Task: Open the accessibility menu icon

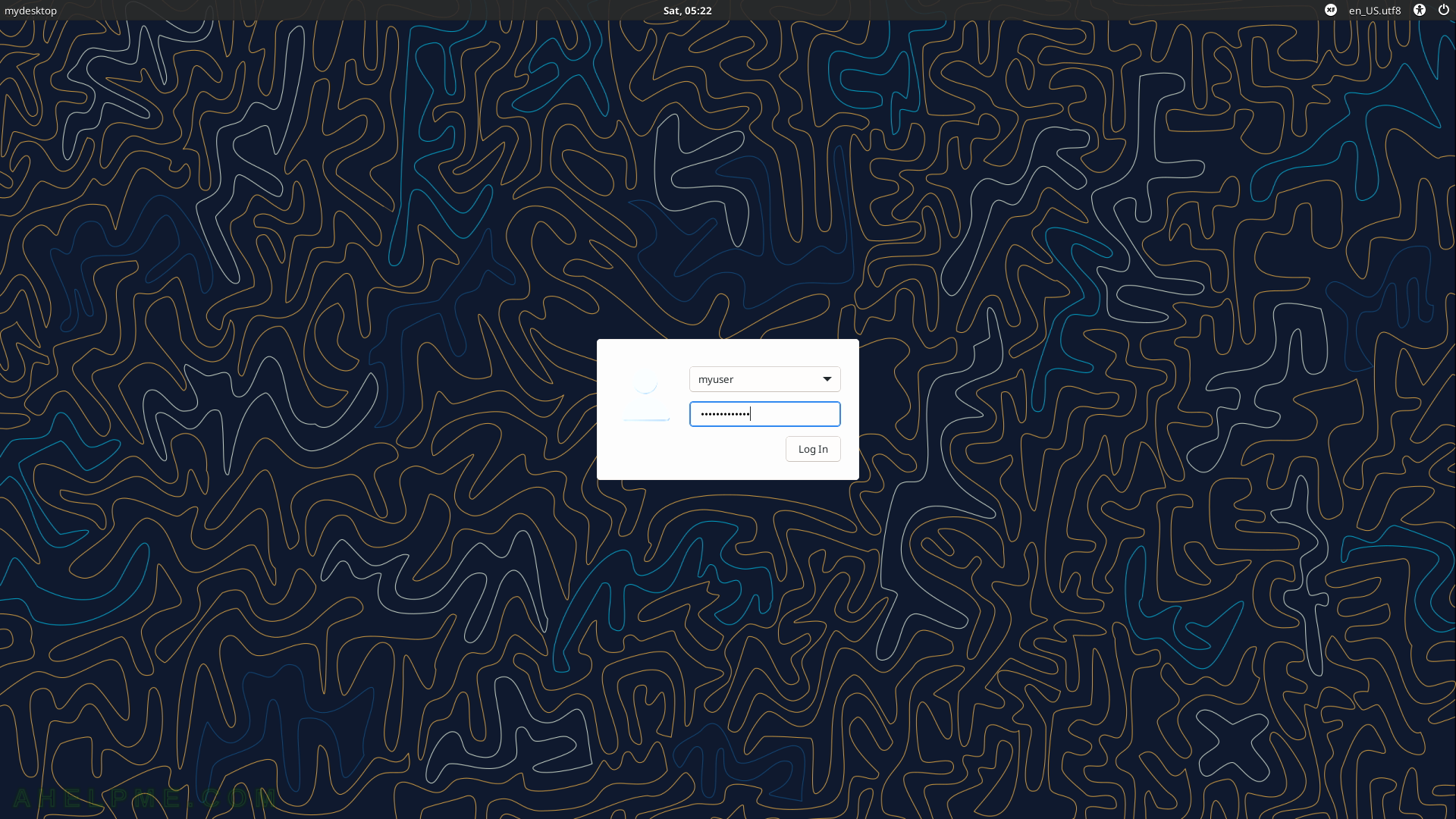Action: click(1420, 10)
